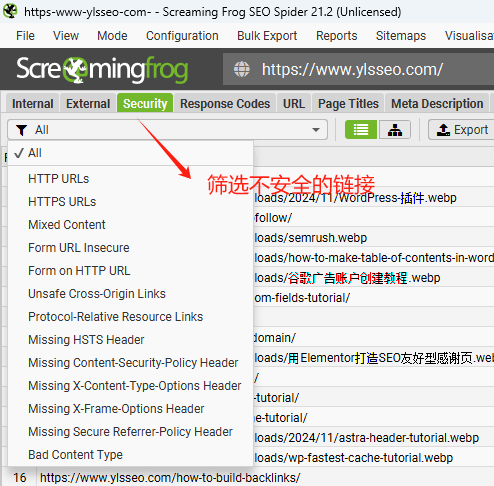Choose Bad Content Type filter
Image resolution: width=494 pixels, height=486 pixels.
130,455
